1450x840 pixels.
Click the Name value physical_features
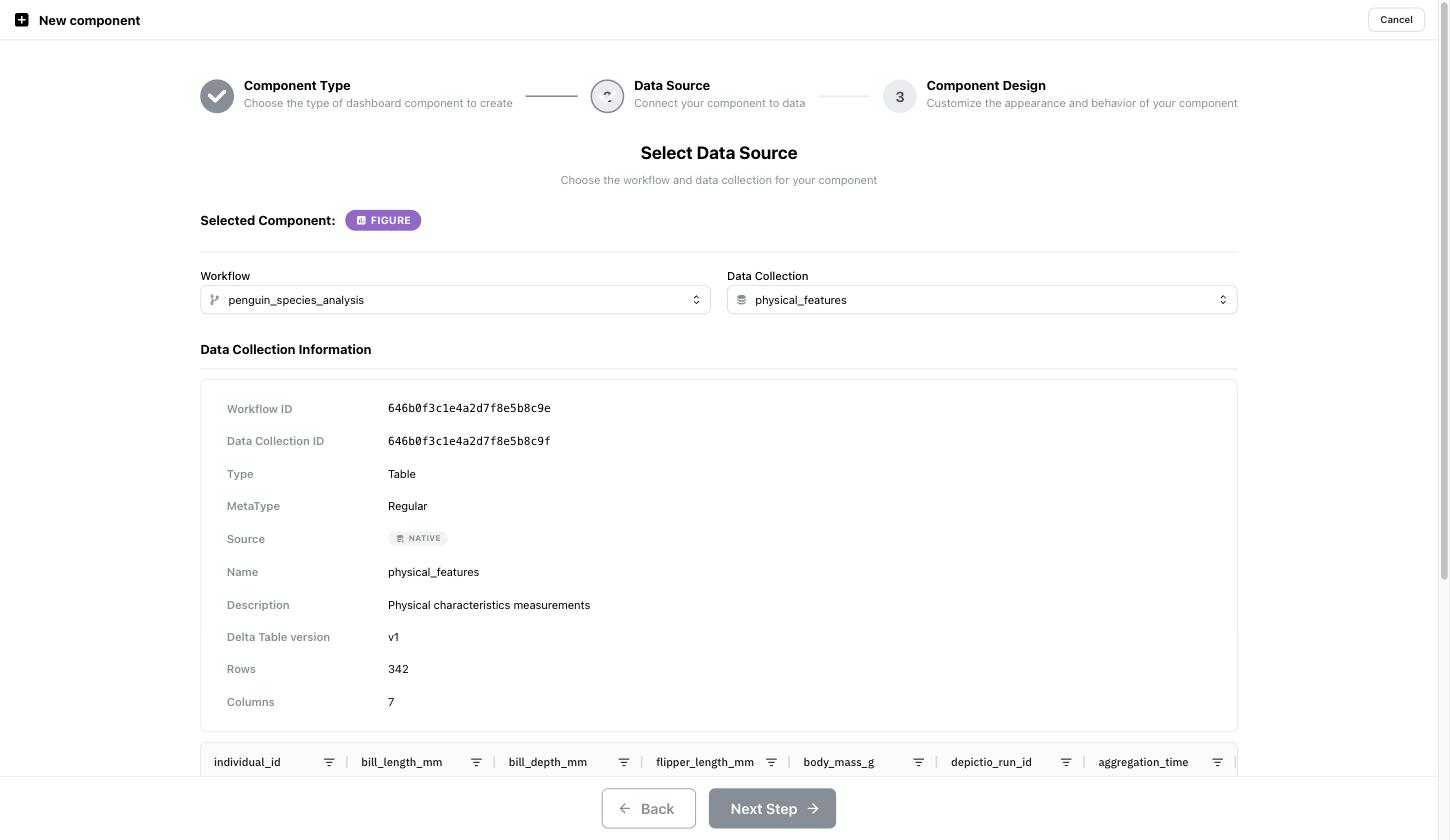(433, 572)
